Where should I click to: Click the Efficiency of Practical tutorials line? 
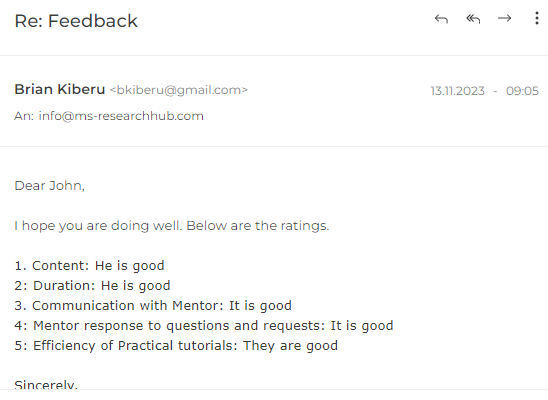[x=176, y=345]
